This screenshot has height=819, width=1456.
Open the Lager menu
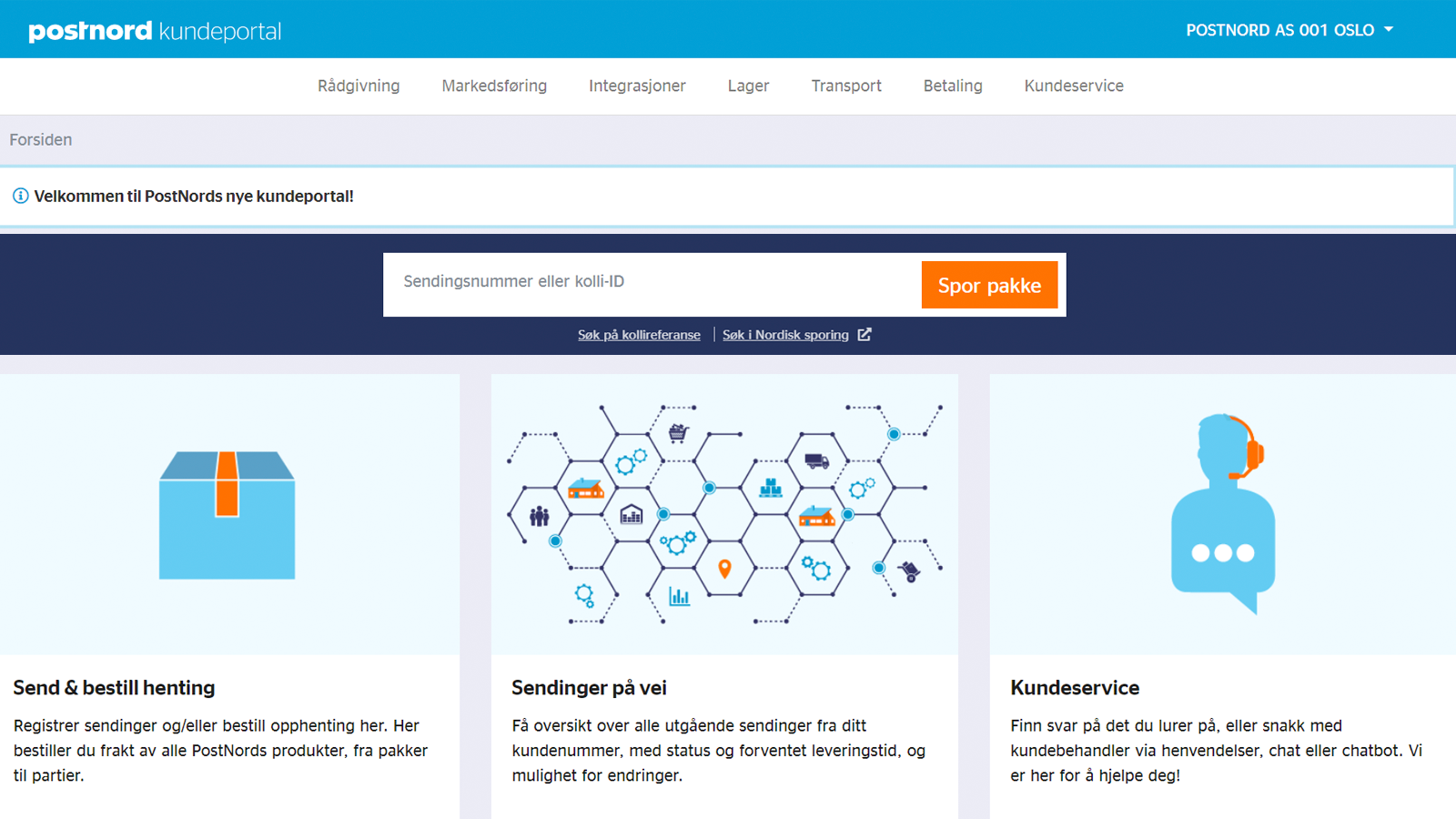(x=748, y=86)
